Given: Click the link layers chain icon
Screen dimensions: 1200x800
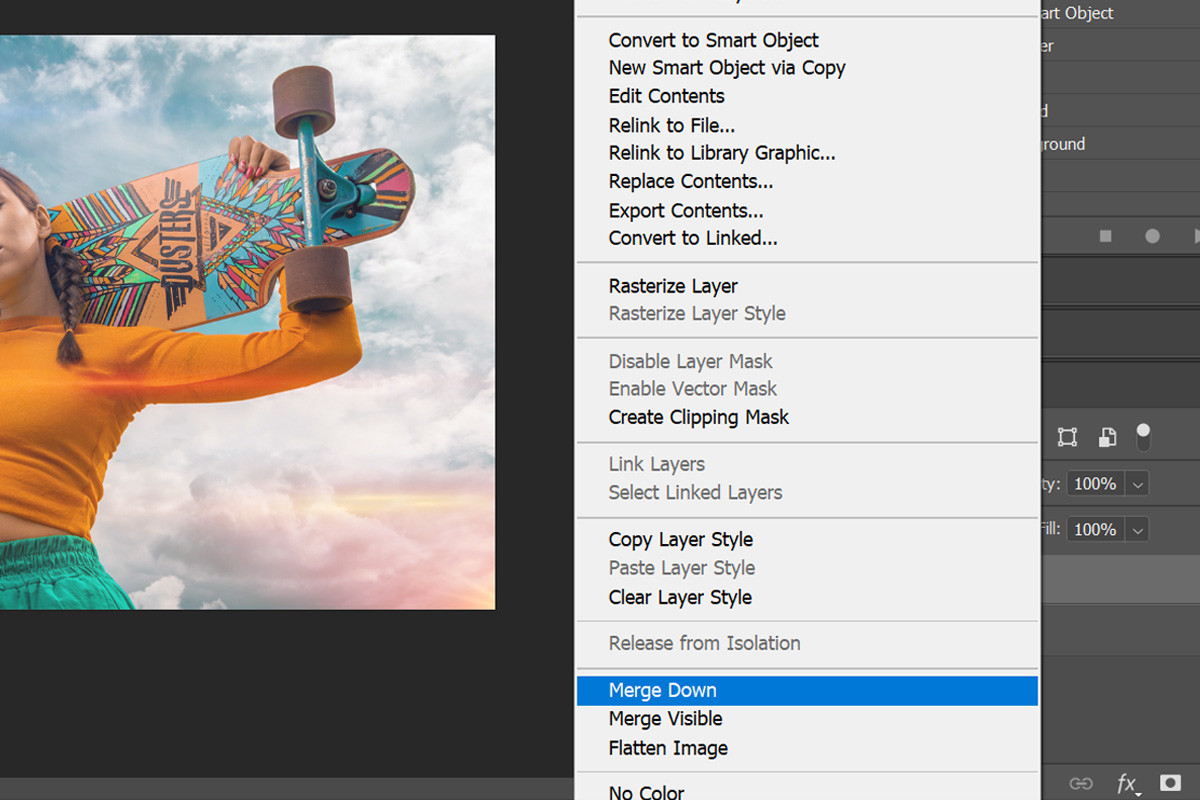Looking at the screenshot, I should [x=1080, y=783].
